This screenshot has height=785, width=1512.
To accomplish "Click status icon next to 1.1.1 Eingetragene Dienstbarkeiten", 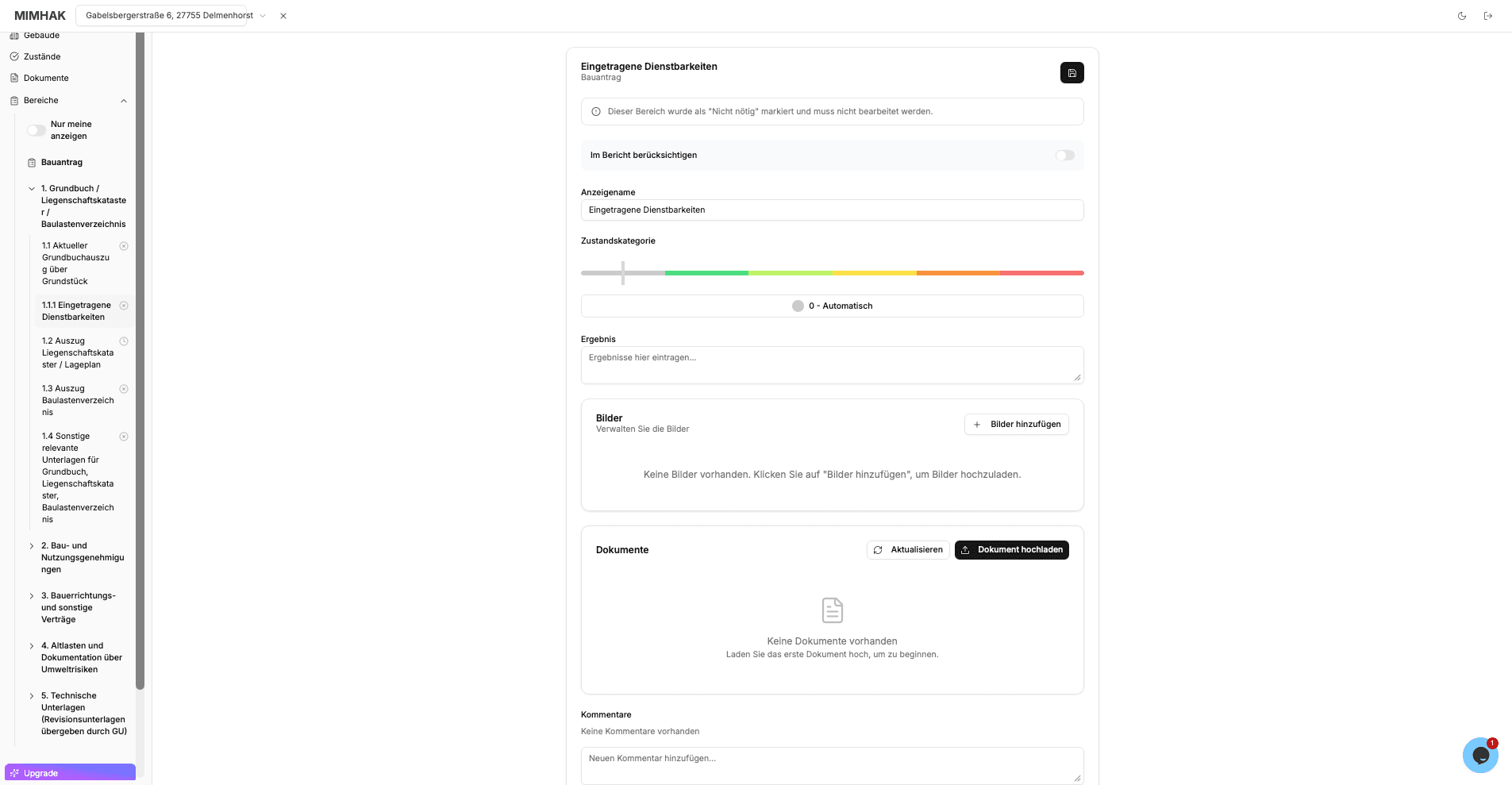I will click(124, 306).
